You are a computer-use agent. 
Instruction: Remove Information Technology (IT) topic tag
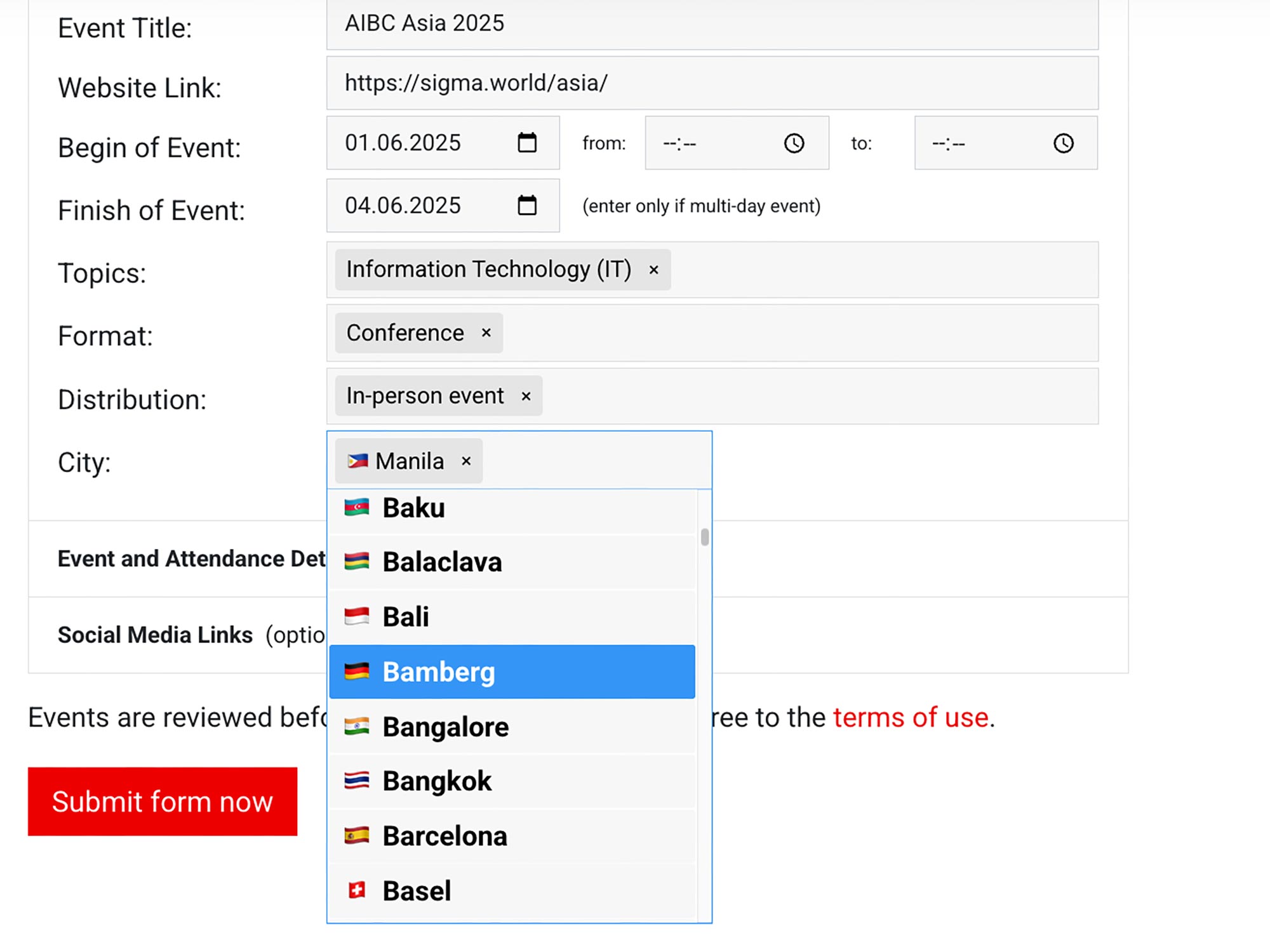[653, 270]
